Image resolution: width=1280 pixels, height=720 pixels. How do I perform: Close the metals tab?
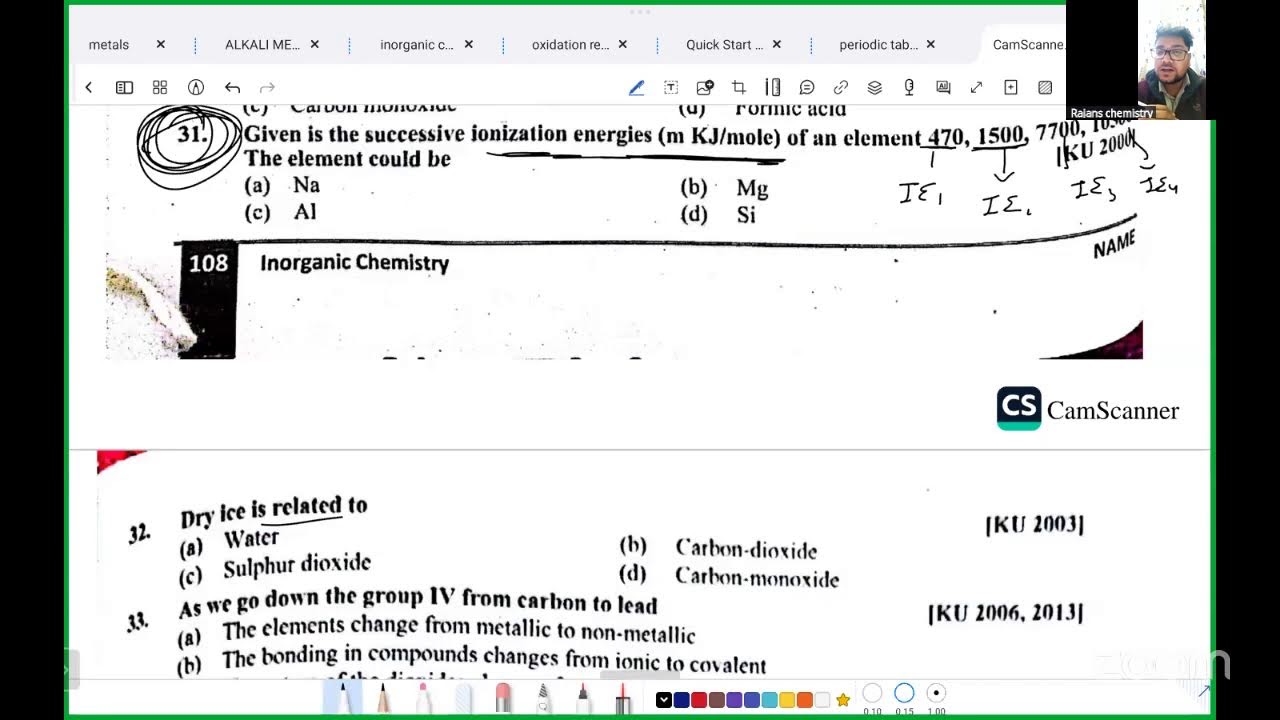click(160, 45)
